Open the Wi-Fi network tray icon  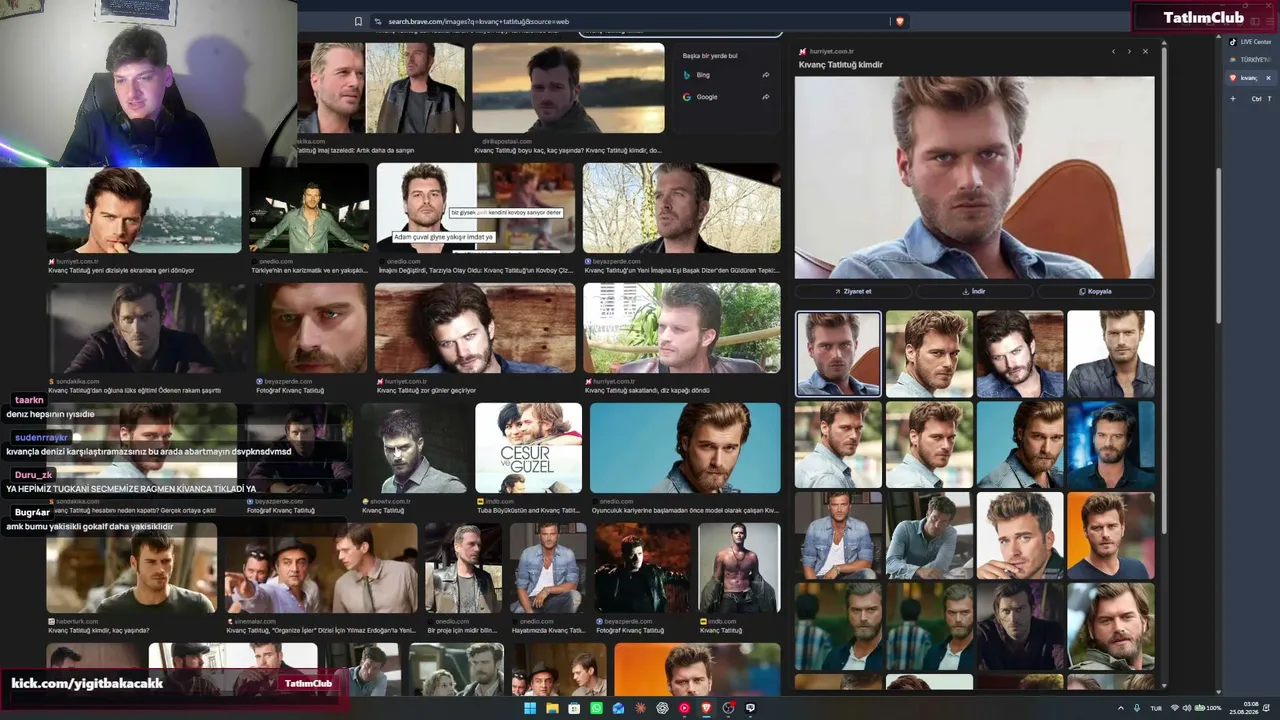coord(1174,708)
